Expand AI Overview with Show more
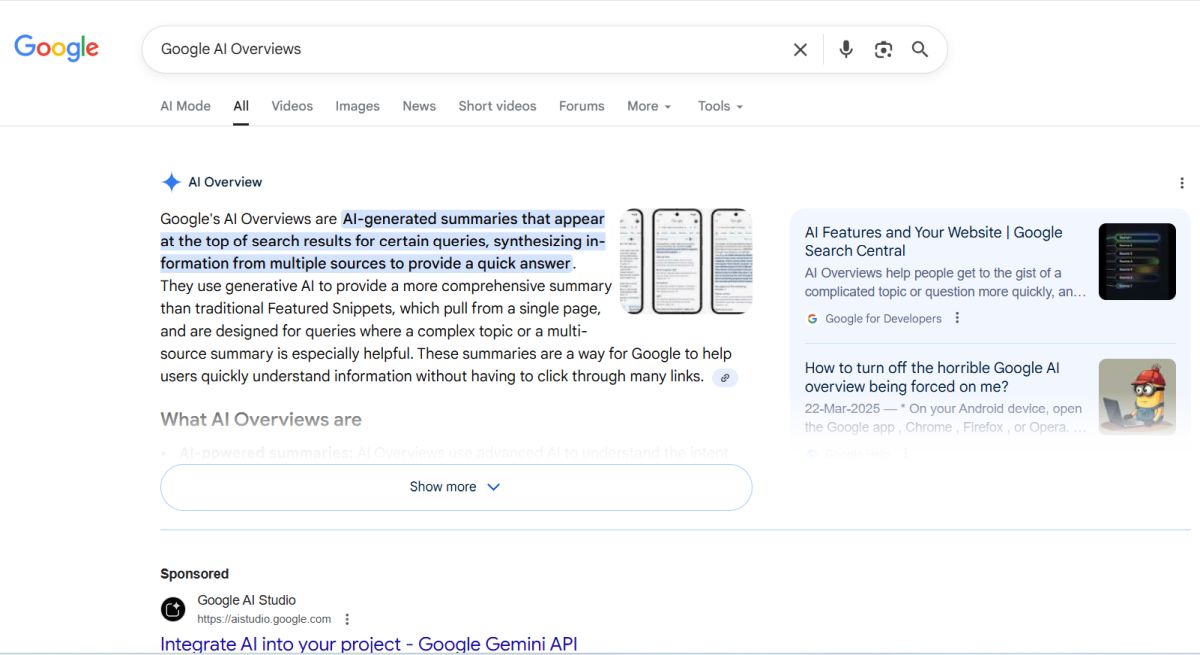1200x655 pixels. (455, 487)
